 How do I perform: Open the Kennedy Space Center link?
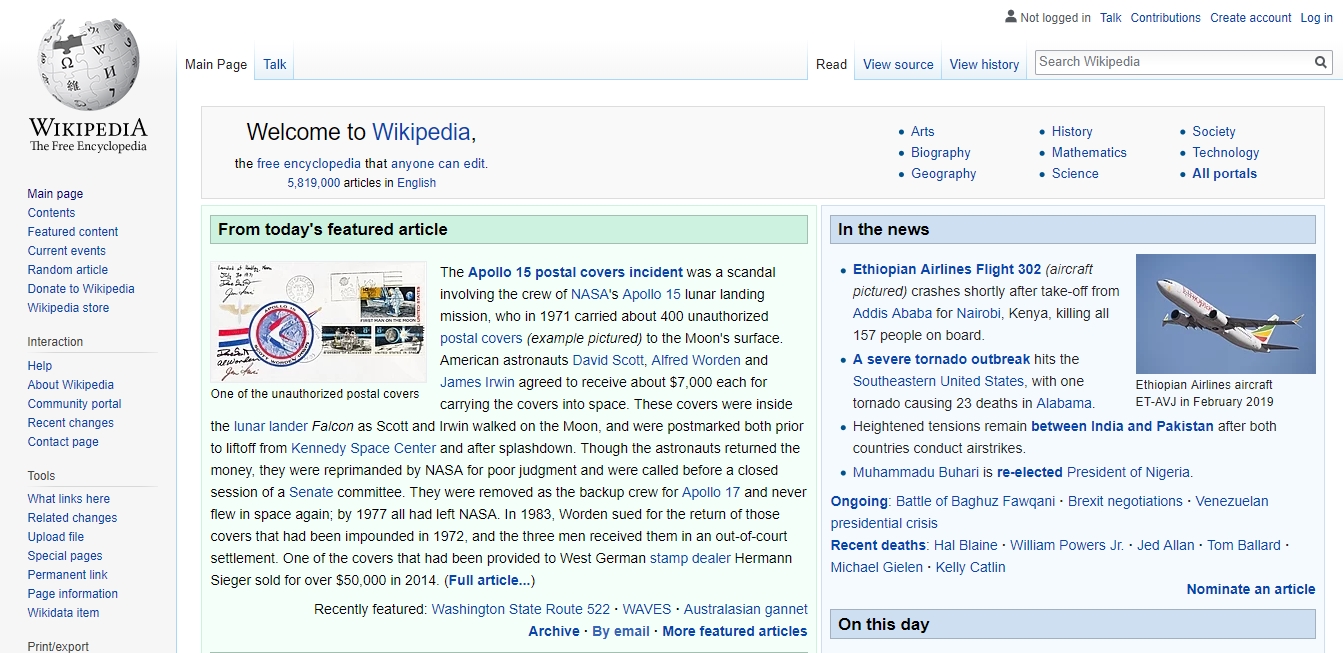364,448
